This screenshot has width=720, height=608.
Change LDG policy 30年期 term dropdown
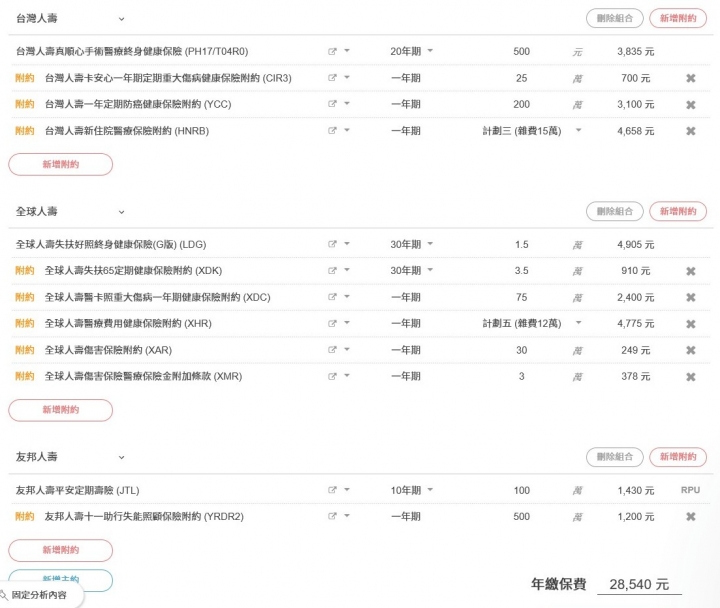pos(411,244)
